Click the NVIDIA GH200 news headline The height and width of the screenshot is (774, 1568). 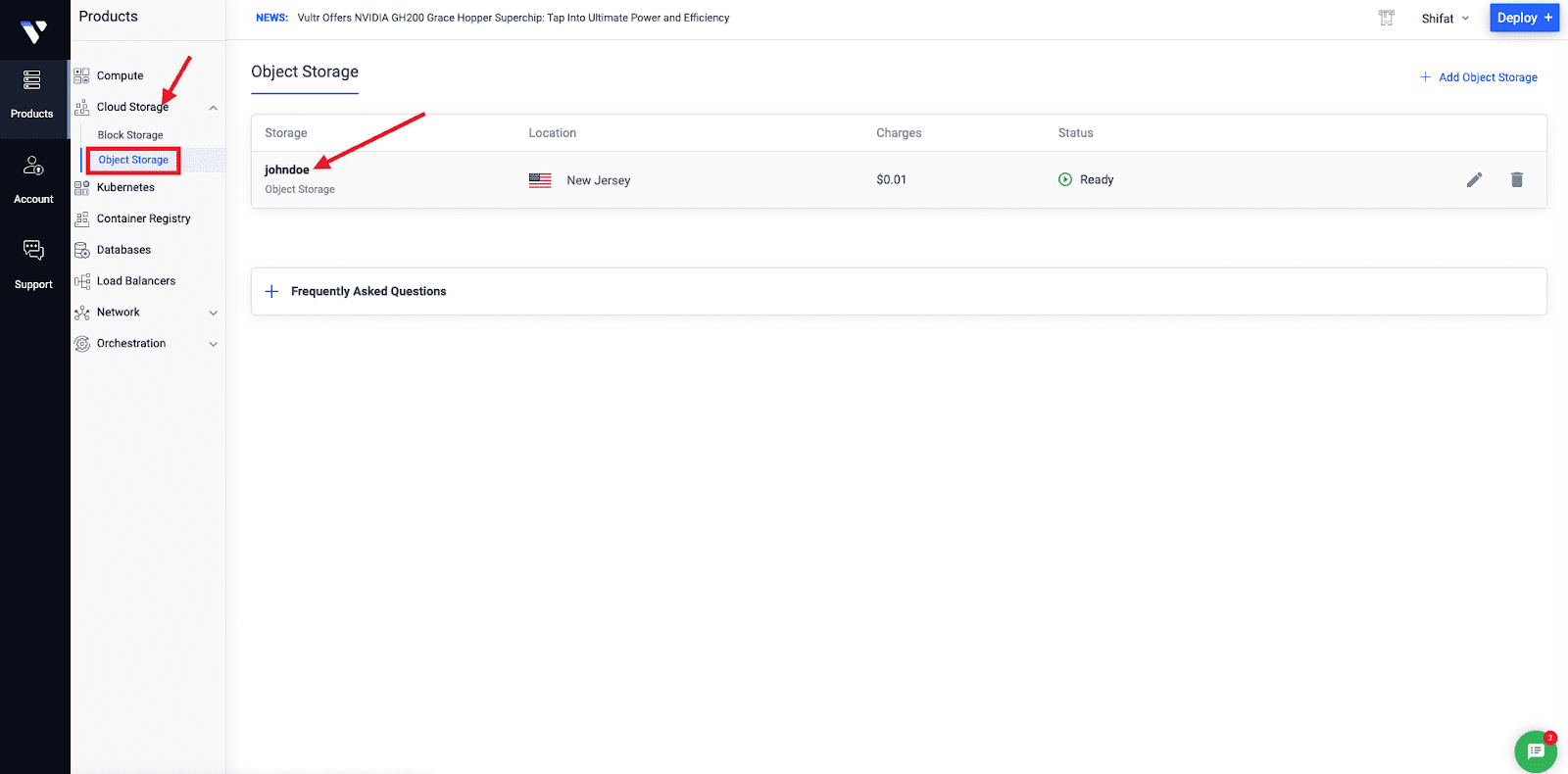(513, 18)
